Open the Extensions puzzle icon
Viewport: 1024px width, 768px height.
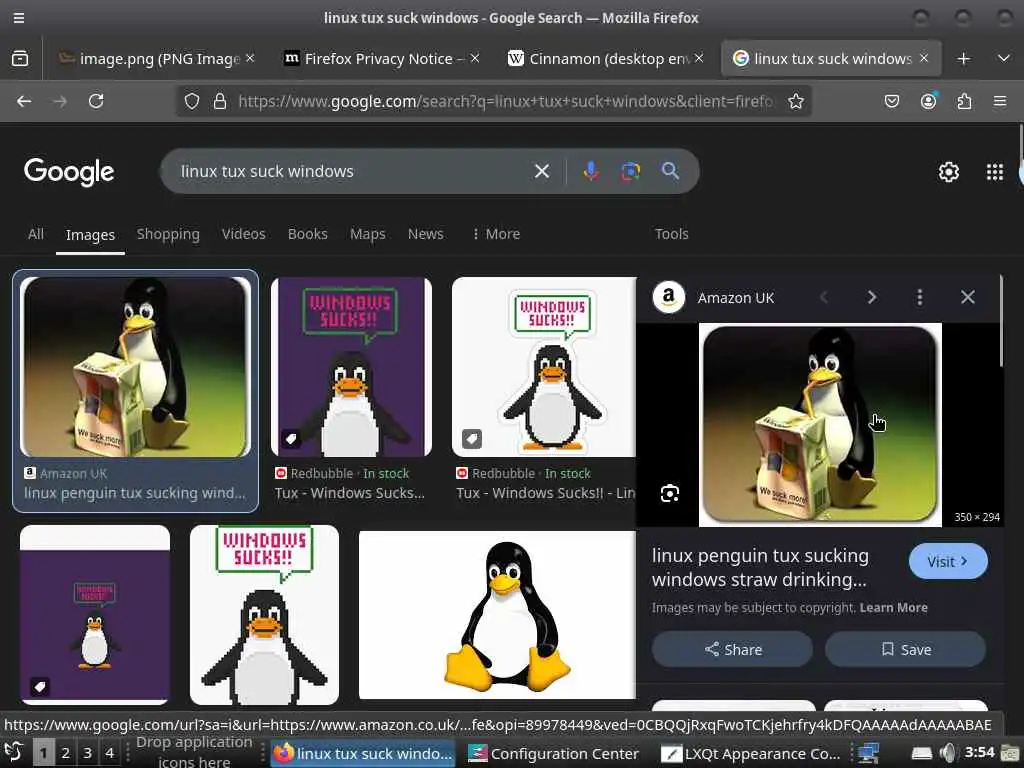click(965, 101)
